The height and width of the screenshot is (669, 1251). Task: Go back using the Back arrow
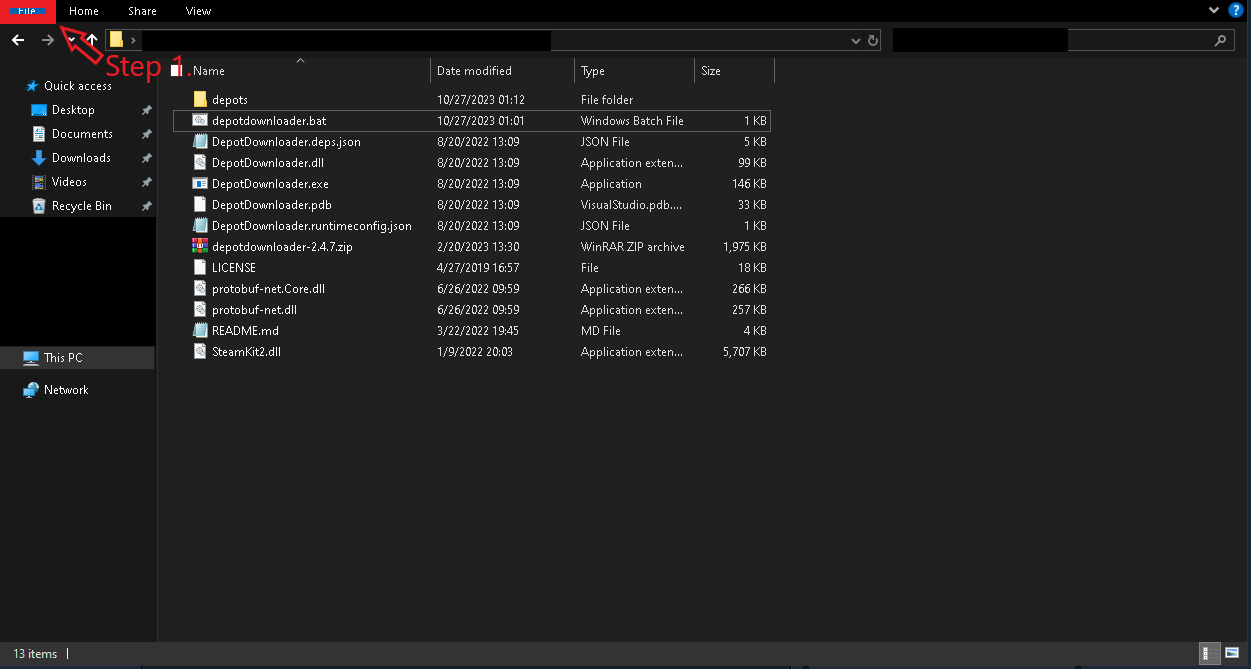[18, 40]
